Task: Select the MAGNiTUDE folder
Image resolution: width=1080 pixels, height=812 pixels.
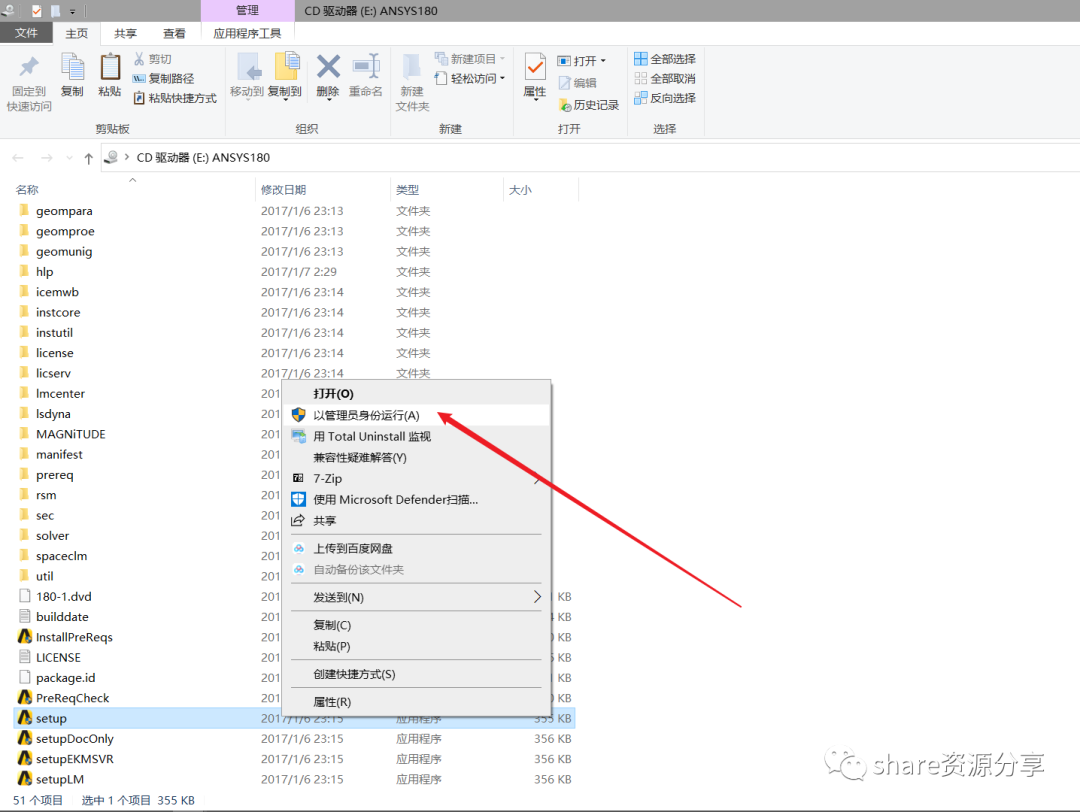Action: 62,434
